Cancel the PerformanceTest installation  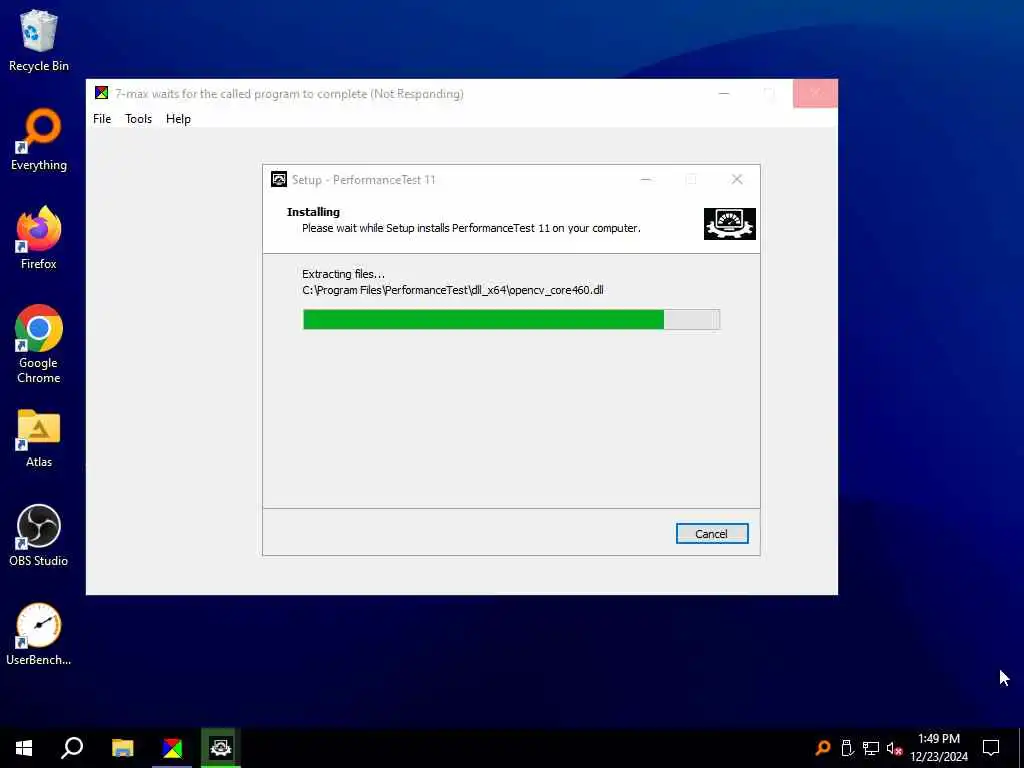pos(712,534)
